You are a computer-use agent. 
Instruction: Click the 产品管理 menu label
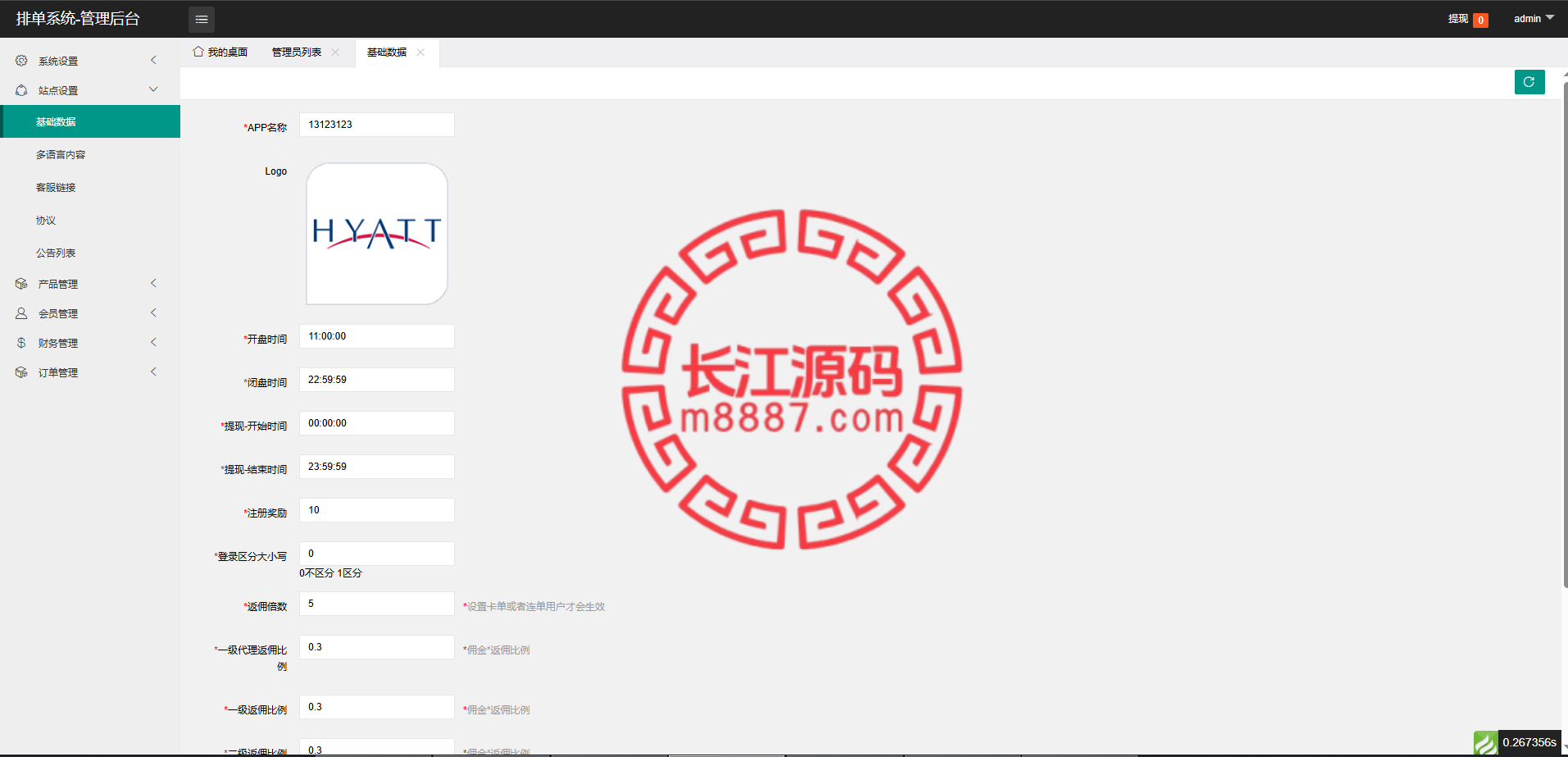58,285
